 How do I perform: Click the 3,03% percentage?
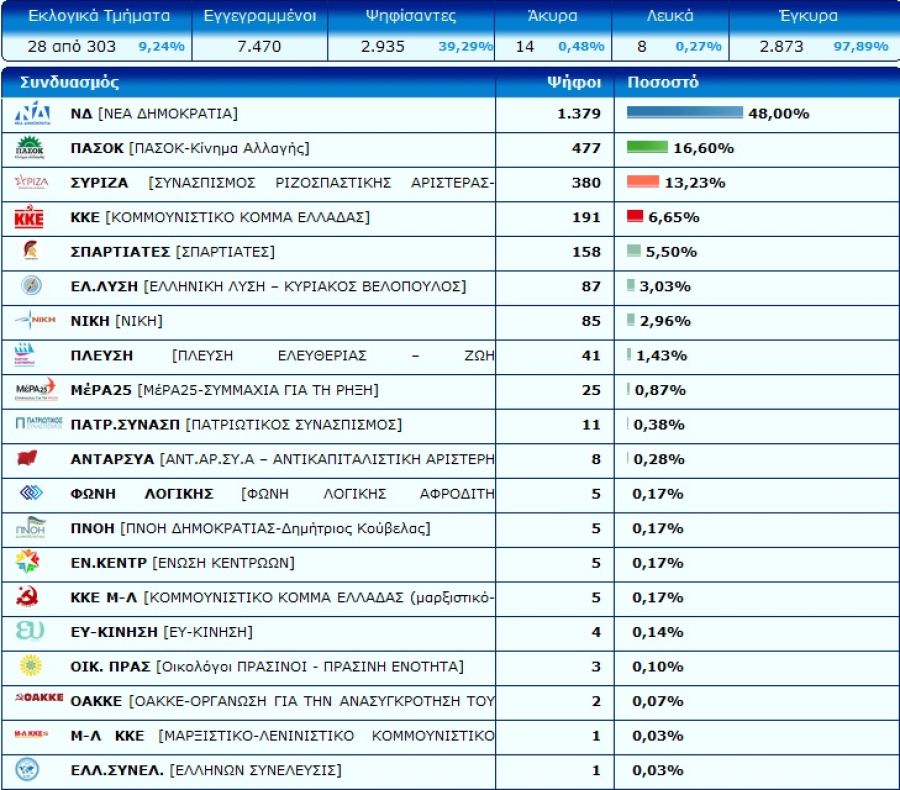point(665,286)
